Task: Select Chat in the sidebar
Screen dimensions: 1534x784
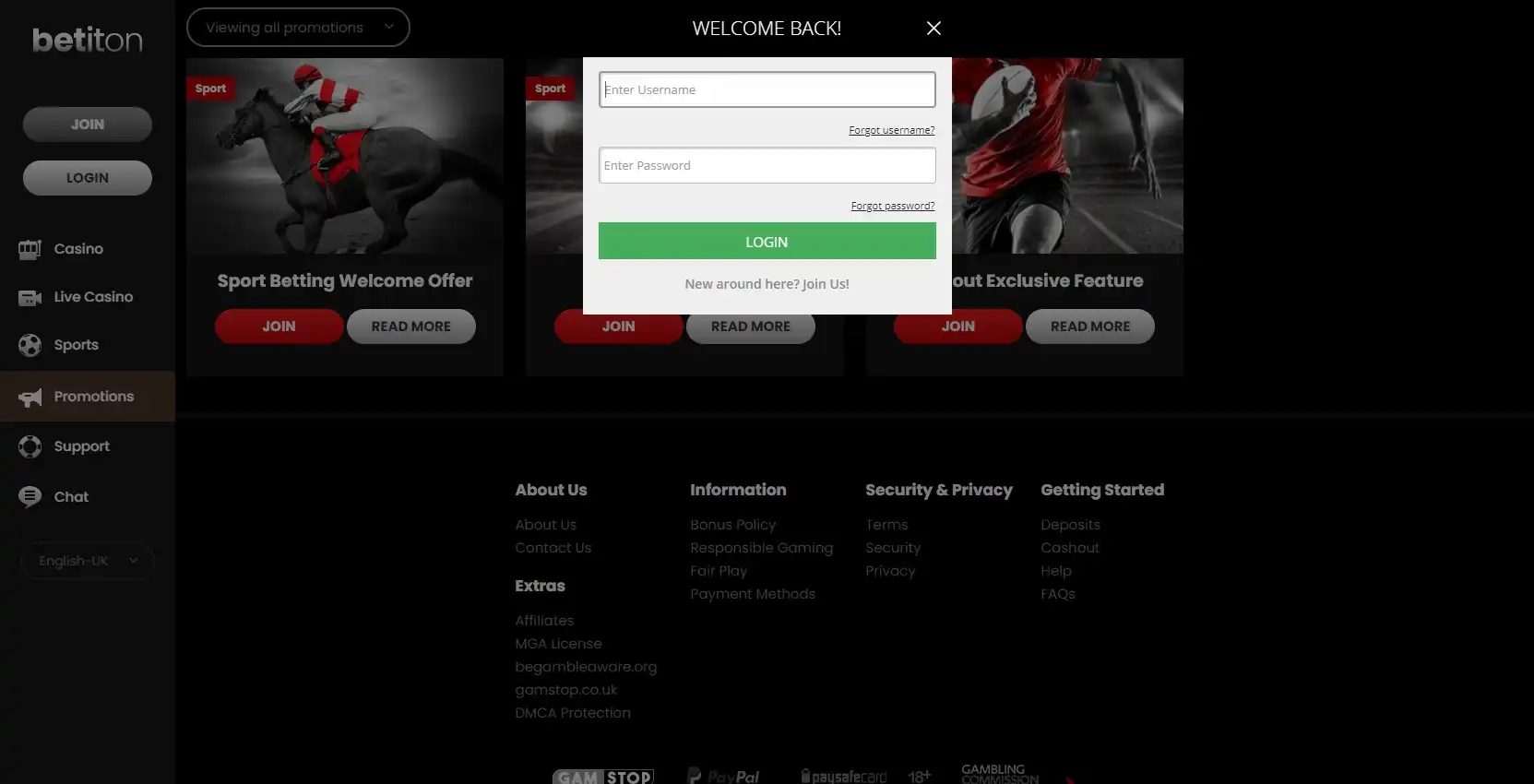Action: [x=71, y=497]
